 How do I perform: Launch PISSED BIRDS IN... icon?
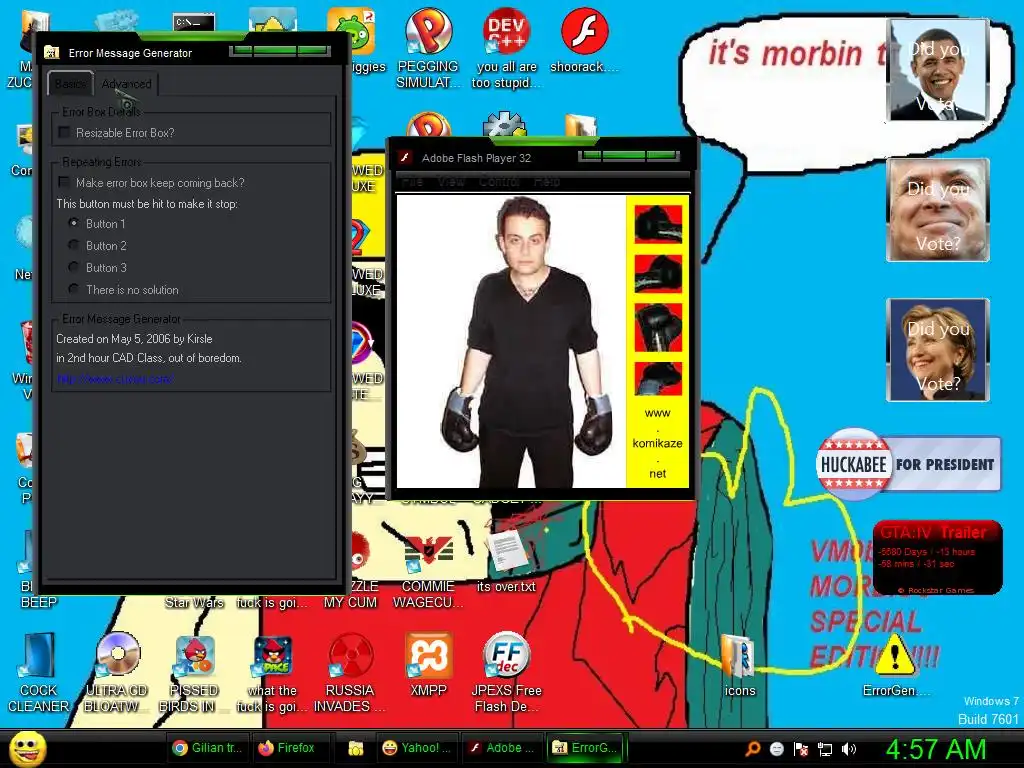click(194, 673)
